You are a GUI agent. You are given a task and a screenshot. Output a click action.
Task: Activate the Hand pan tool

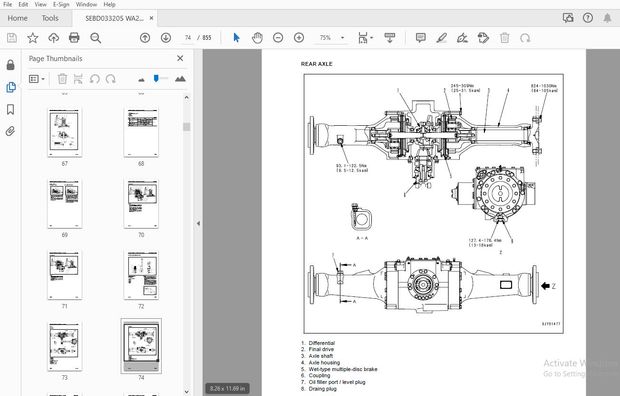point(257,38)
